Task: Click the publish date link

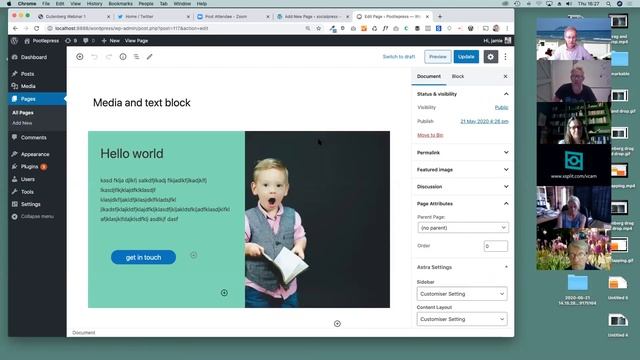Action: point(484,121)
